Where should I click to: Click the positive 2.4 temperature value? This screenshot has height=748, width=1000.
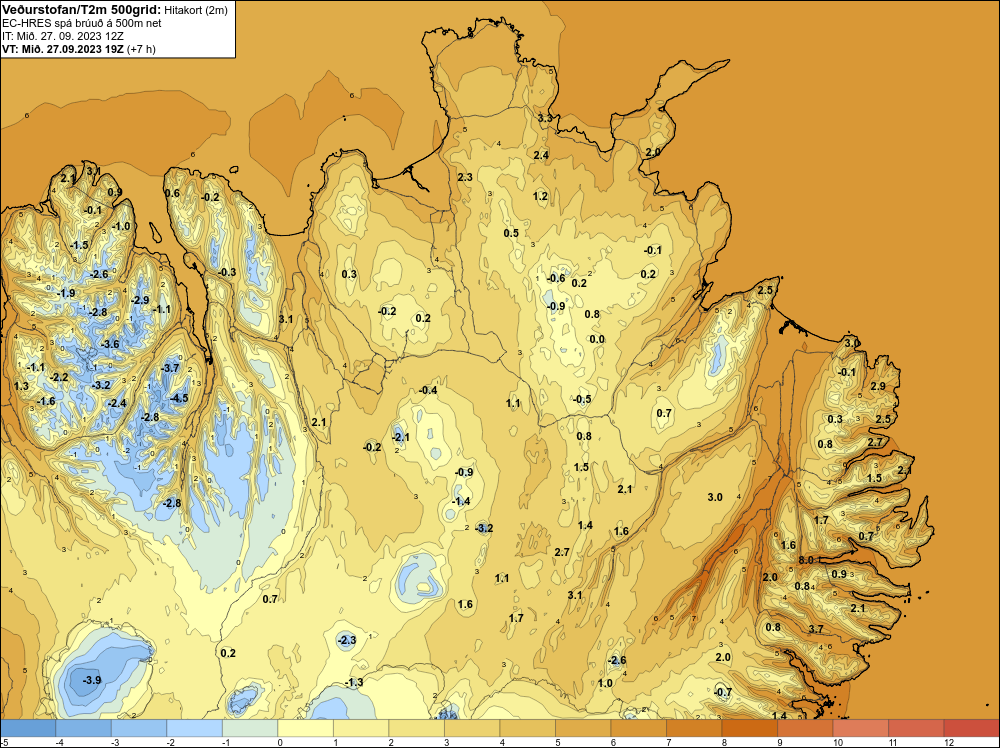coord(541,155)
